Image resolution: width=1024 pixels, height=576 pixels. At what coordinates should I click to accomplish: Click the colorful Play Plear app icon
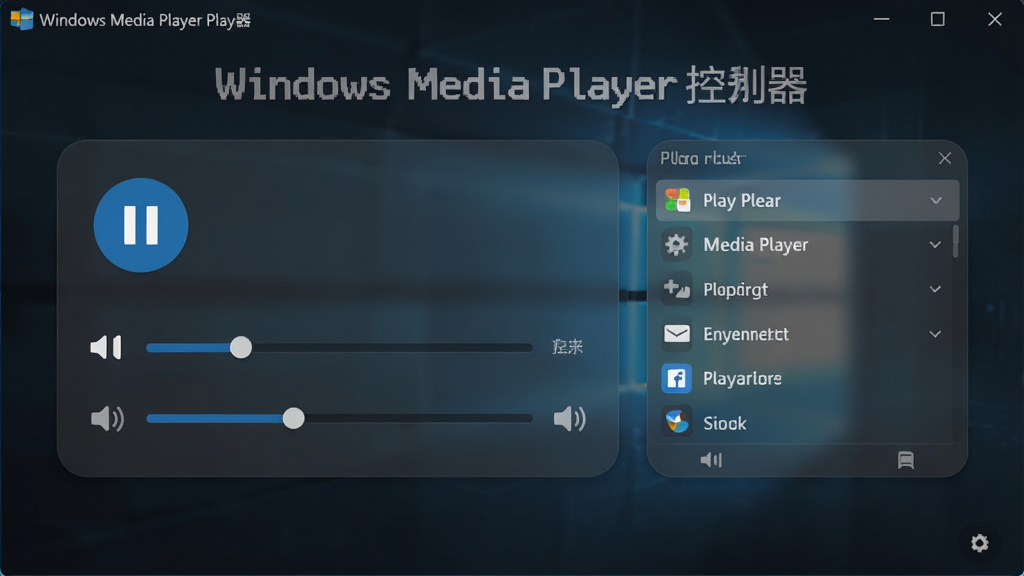[677, 200]
